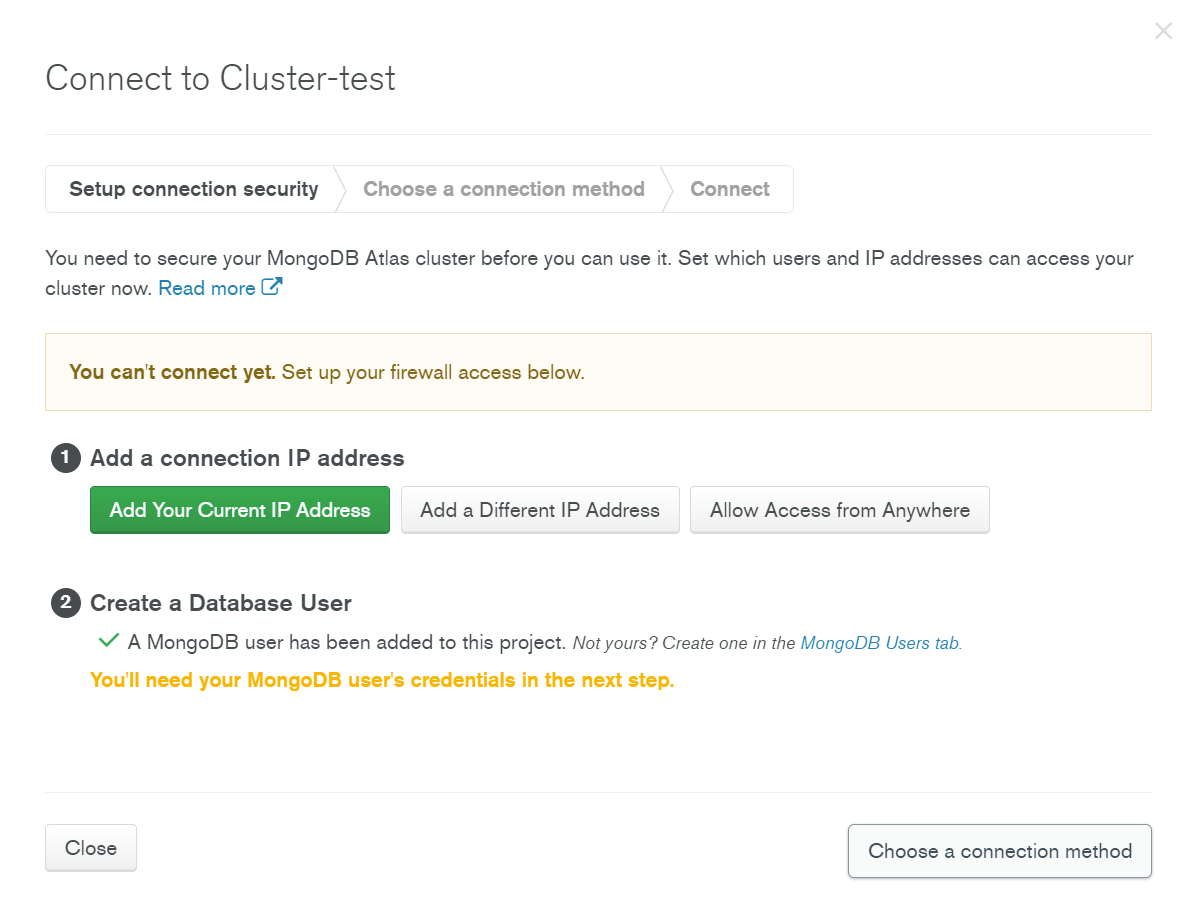
Task: Open the Read more documentation link
Action: click(207, 287)
